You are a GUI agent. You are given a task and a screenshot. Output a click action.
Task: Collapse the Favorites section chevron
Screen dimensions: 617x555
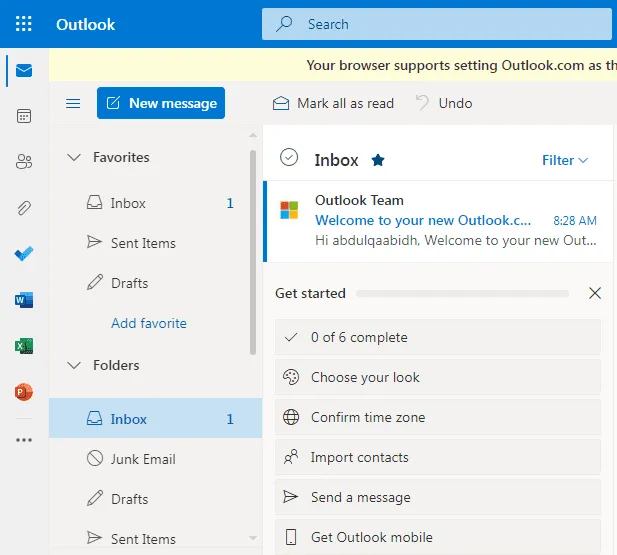click(x=74, y=157)
